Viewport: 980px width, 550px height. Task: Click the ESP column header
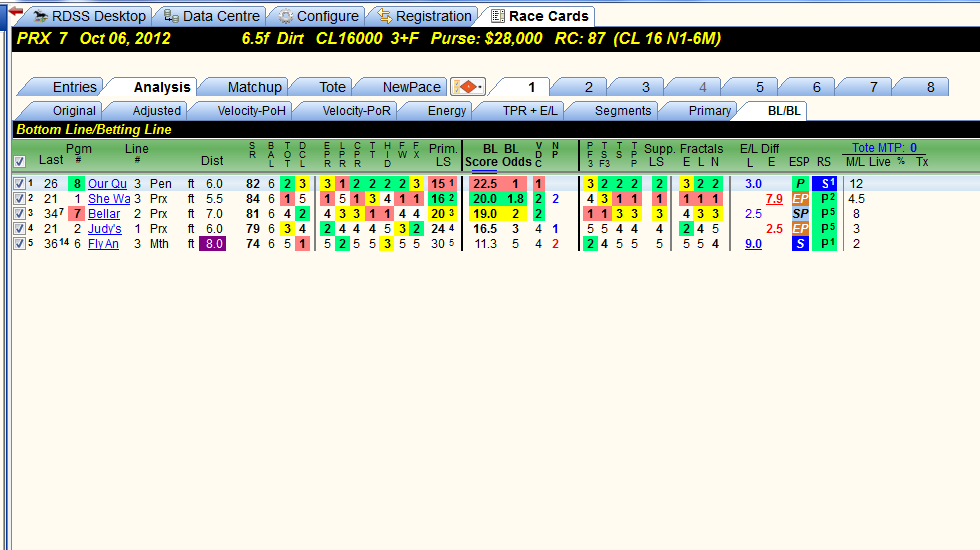[x=799, y=162]
